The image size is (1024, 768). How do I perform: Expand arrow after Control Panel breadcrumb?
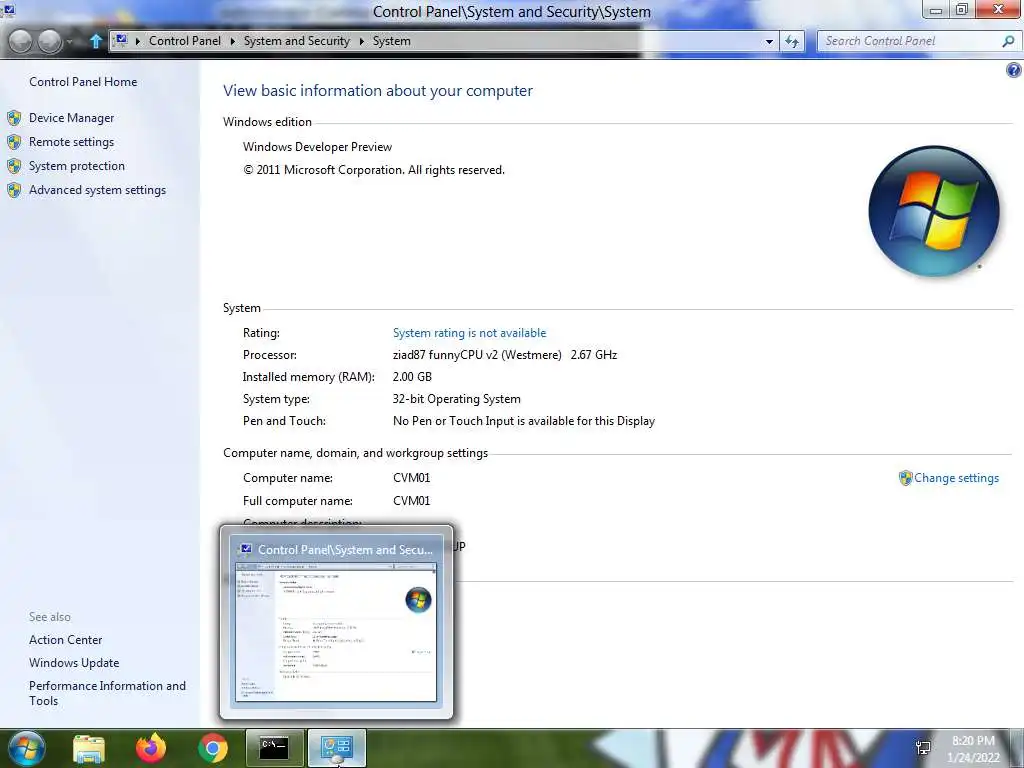[x=232, y=41]
